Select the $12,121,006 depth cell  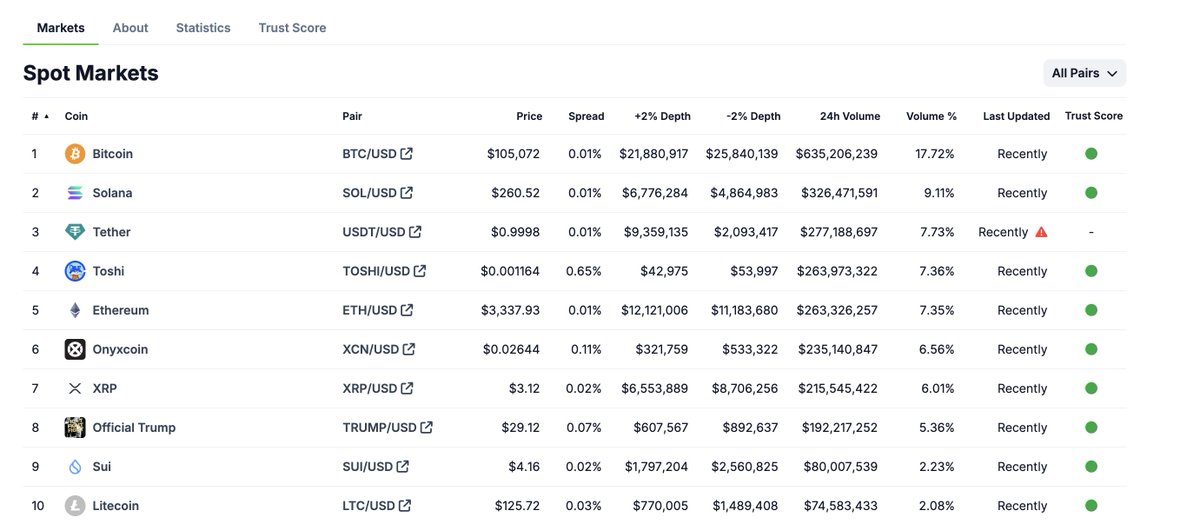(654, 310)
